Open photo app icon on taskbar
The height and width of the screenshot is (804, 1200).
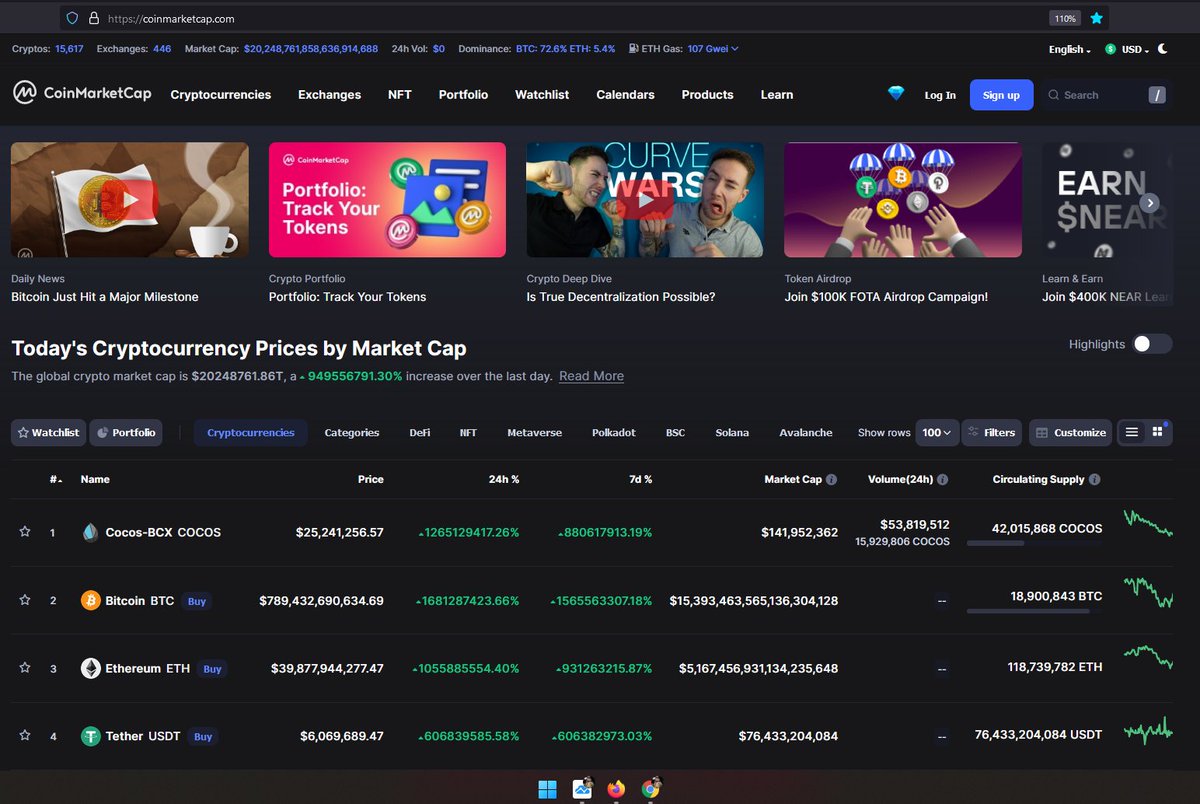[583, 789]
